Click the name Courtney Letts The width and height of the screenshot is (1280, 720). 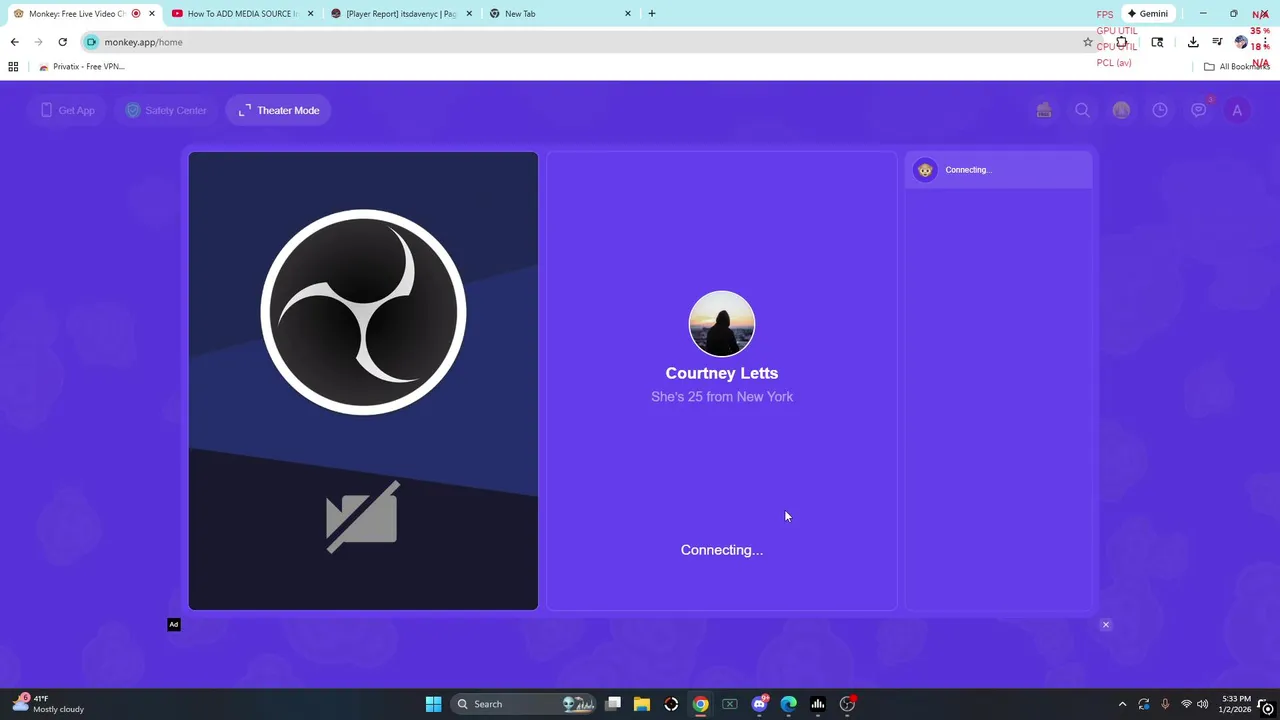tap(722, 373)
